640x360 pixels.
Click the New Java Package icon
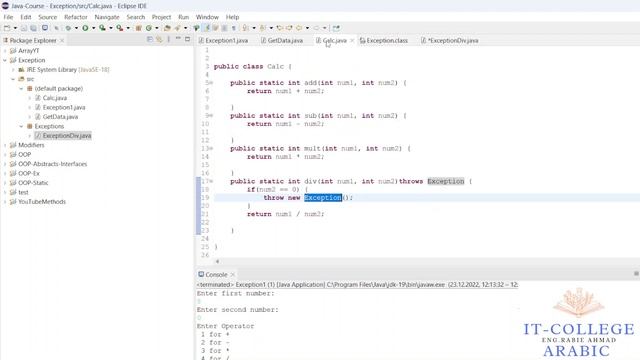pos(138,28)
